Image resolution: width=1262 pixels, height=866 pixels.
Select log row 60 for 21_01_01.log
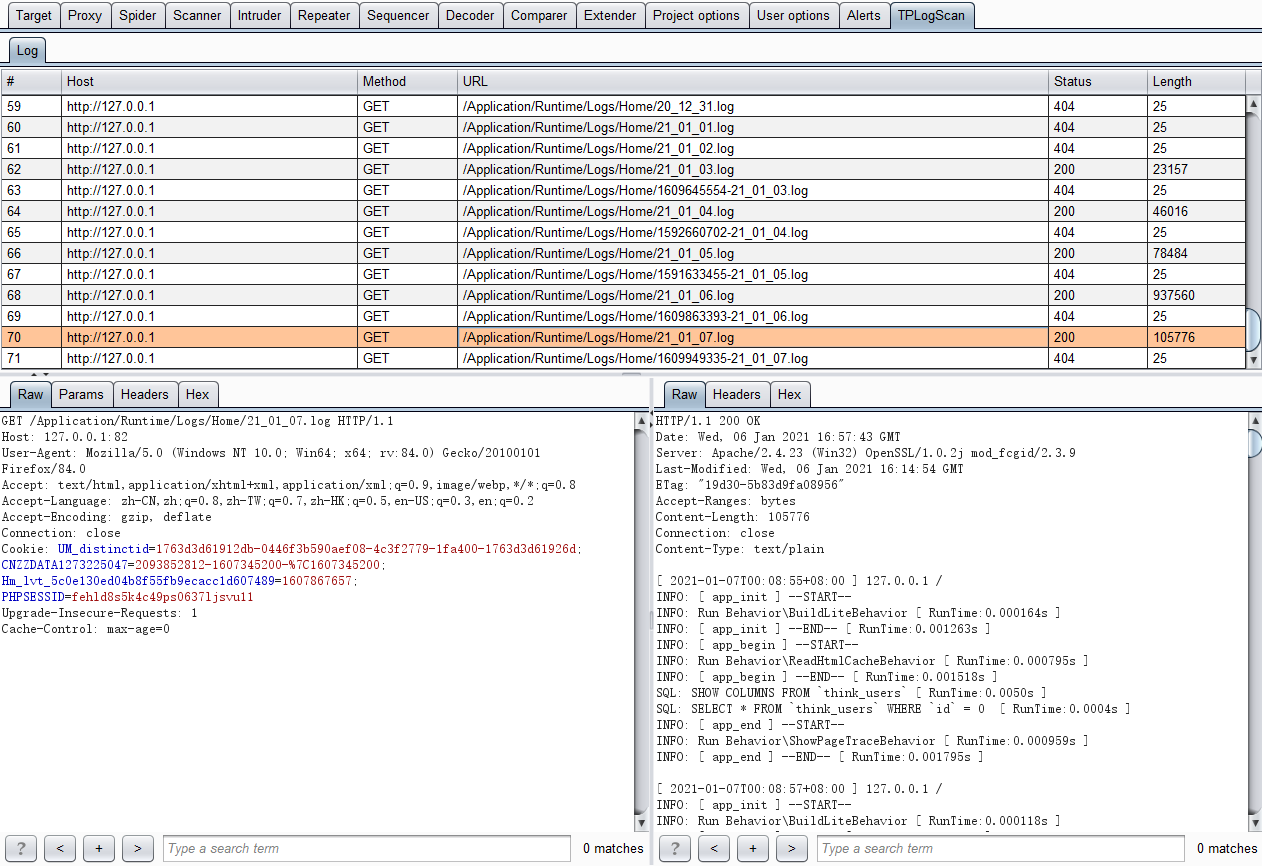[x=623, y=127]
